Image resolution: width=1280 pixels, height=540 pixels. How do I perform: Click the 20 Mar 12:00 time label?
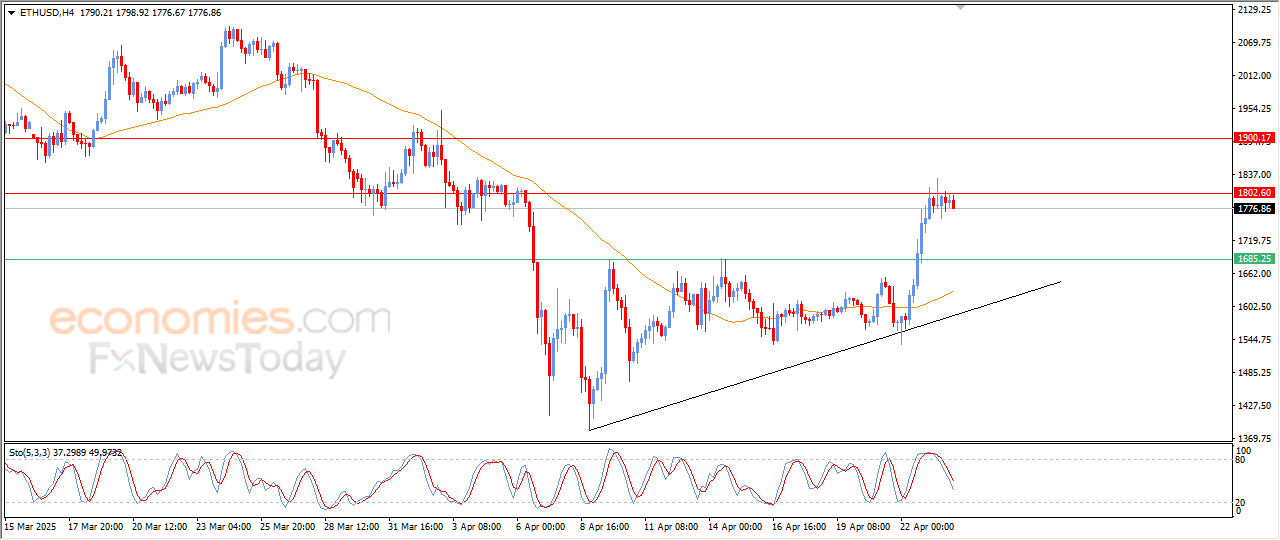click(x=160, y=525)
